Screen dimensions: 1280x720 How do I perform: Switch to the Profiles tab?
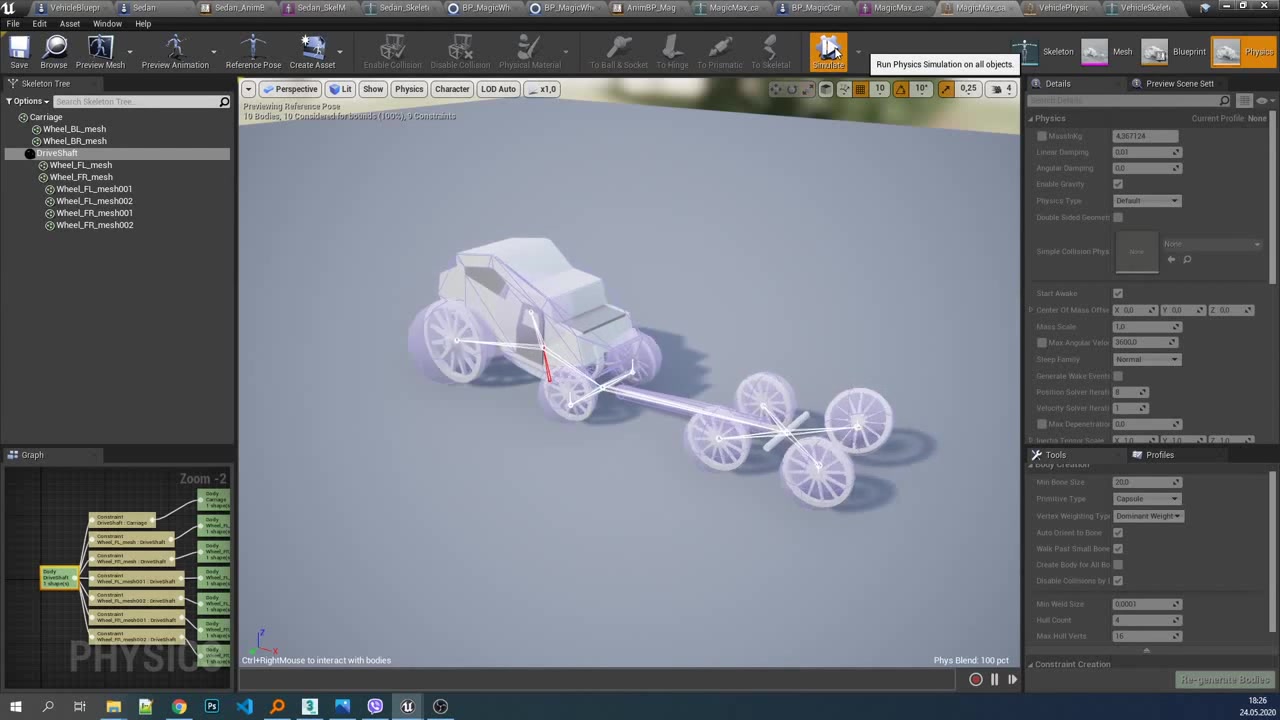[1159, 454]
